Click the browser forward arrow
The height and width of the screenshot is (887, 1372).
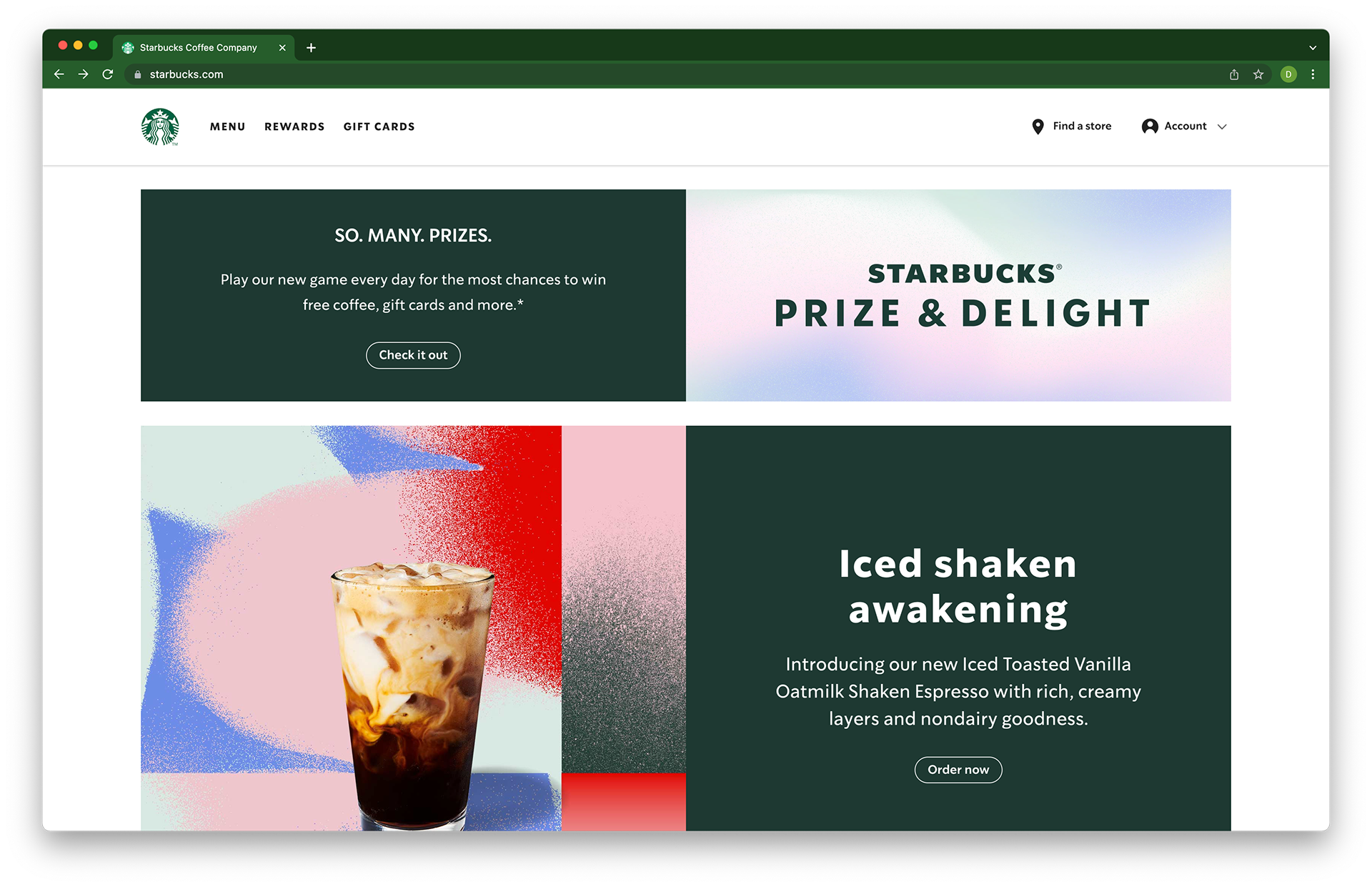pos(84,74)
